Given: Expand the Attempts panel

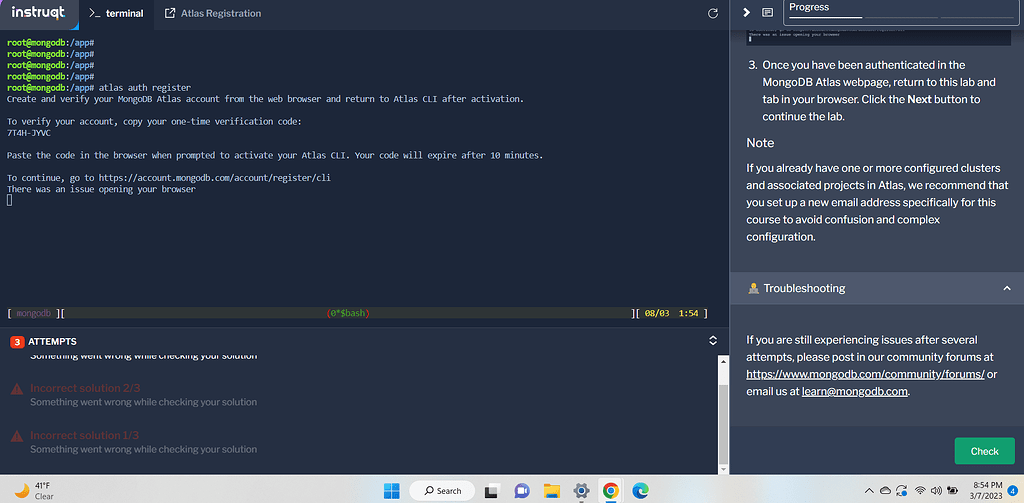Looking at the screenshot, I should click(713, 341).
